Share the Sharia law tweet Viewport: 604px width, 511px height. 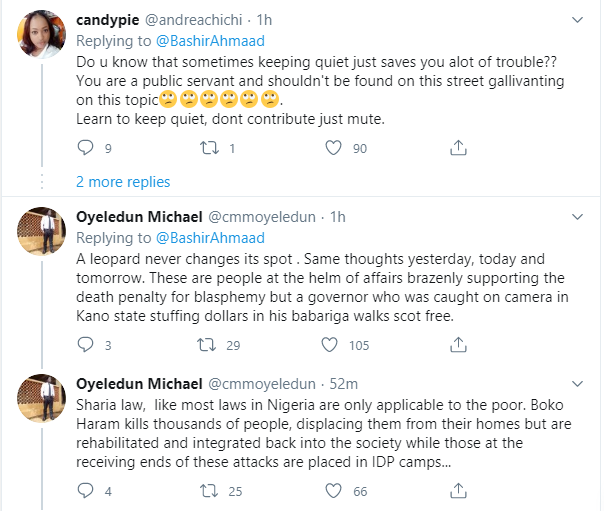(458, 491)
